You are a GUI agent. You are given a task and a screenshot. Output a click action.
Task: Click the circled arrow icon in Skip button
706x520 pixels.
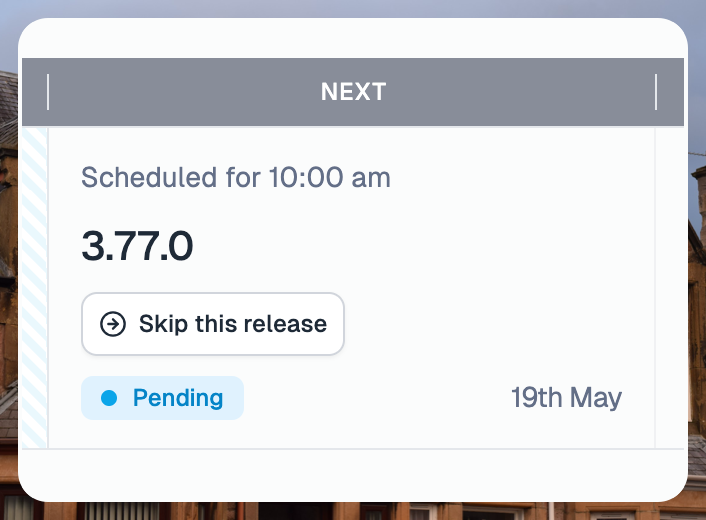[x=113, y=324]
